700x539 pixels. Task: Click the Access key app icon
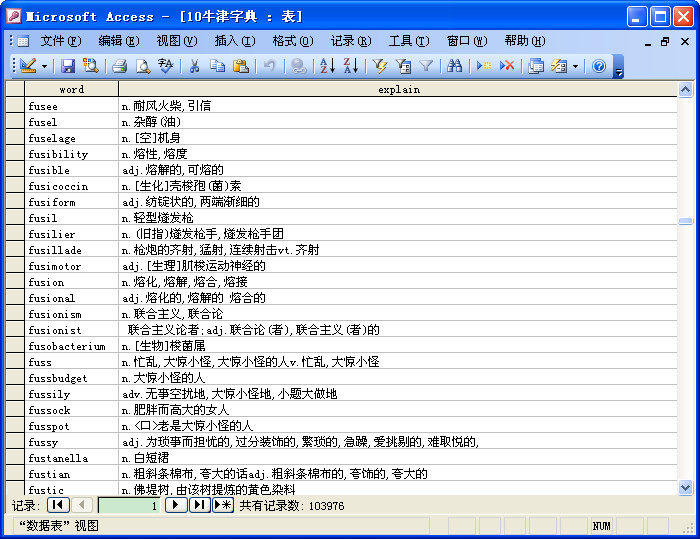tap(13, 16)
